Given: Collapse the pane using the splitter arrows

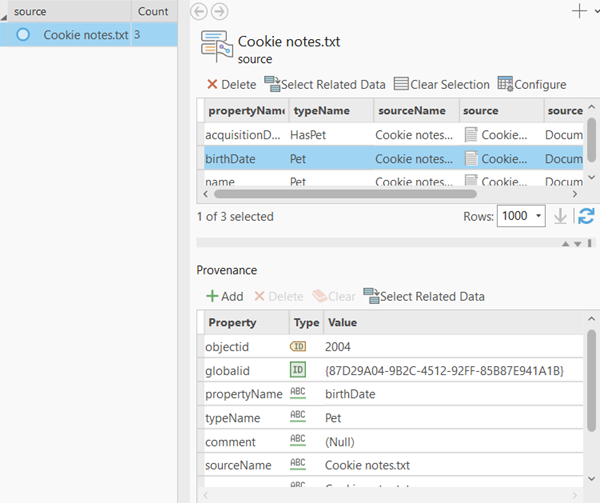Looking at the screenshot, I should [x=570, y=243].
